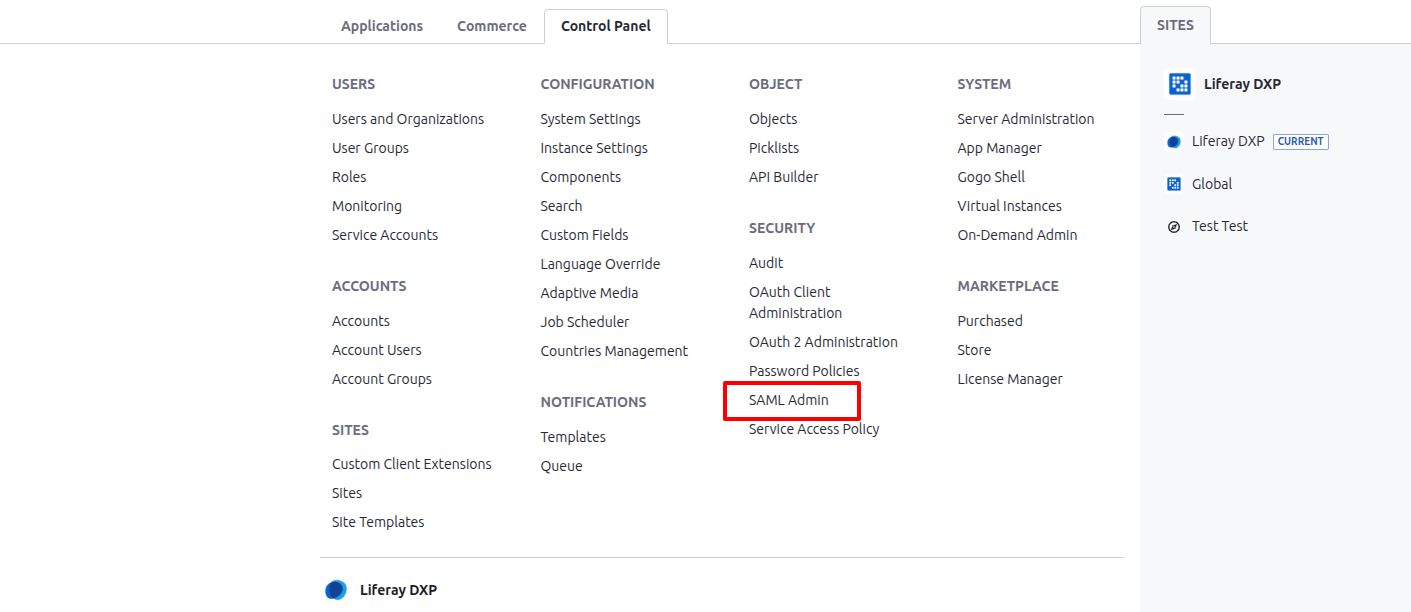
Task: Switch to the Commerce tab
Action: point(492,26)
